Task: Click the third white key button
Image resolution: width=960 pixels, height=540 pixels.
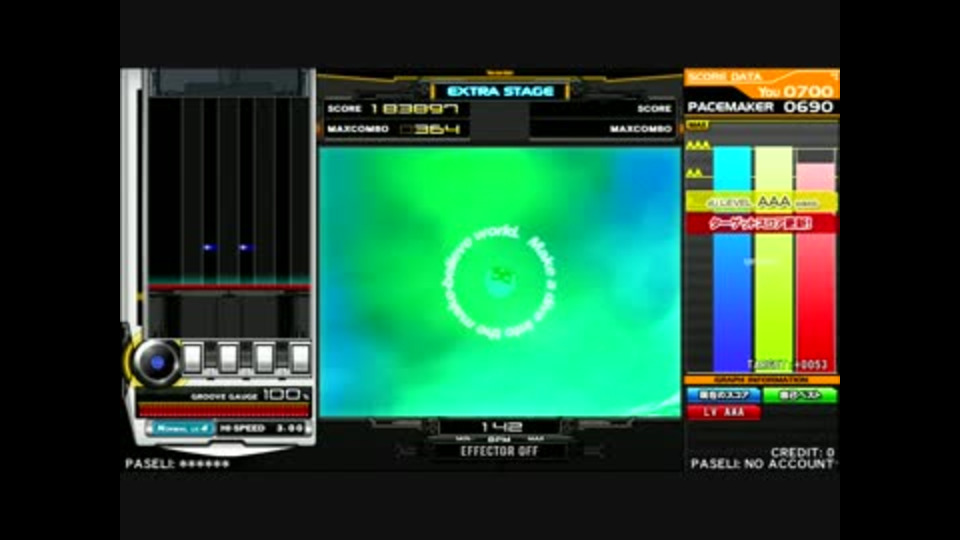Action: pyautogui.click(x=264, y=358)
